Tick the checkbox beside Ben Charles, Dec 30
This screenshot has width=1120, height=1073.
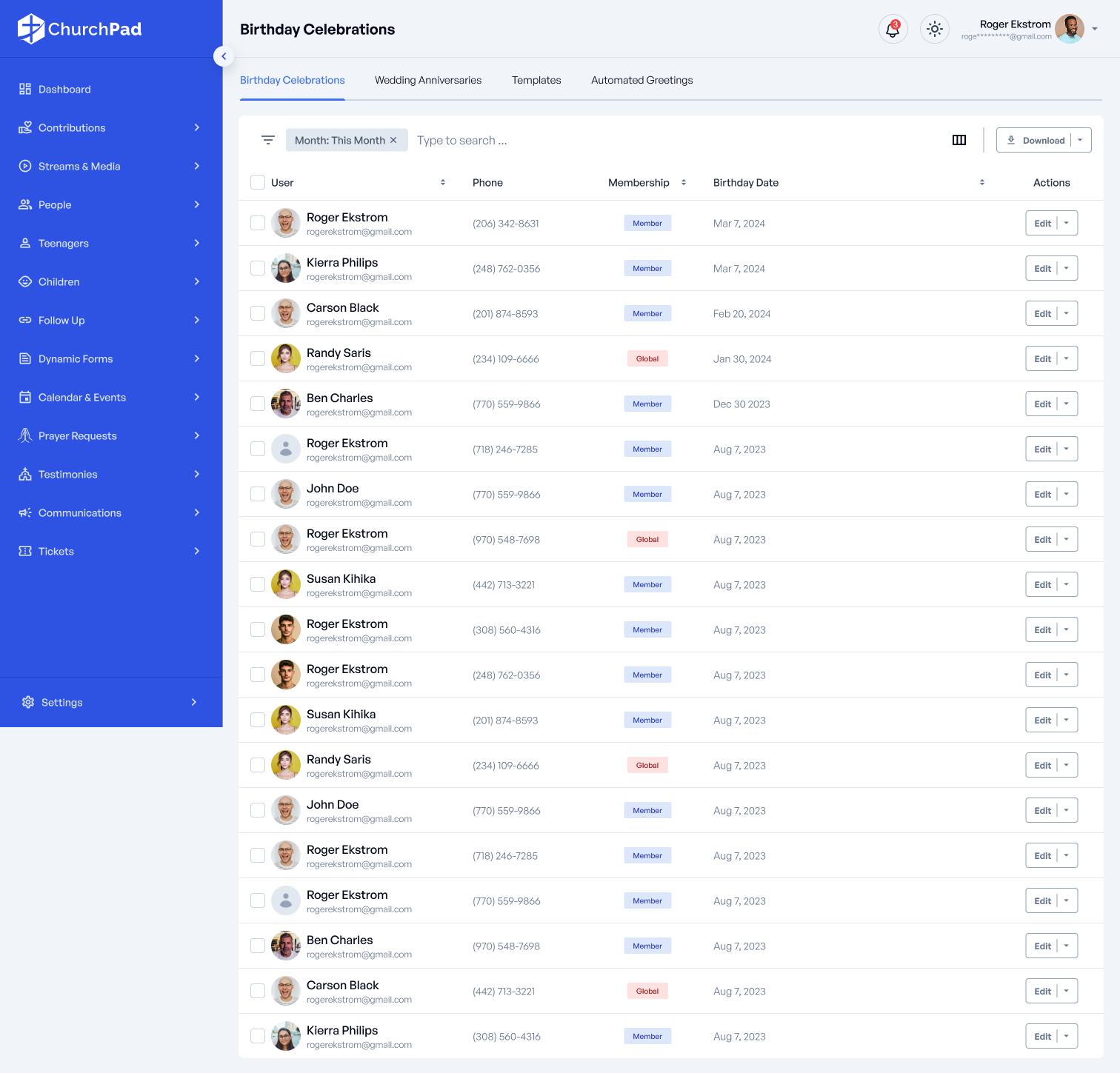258,404
